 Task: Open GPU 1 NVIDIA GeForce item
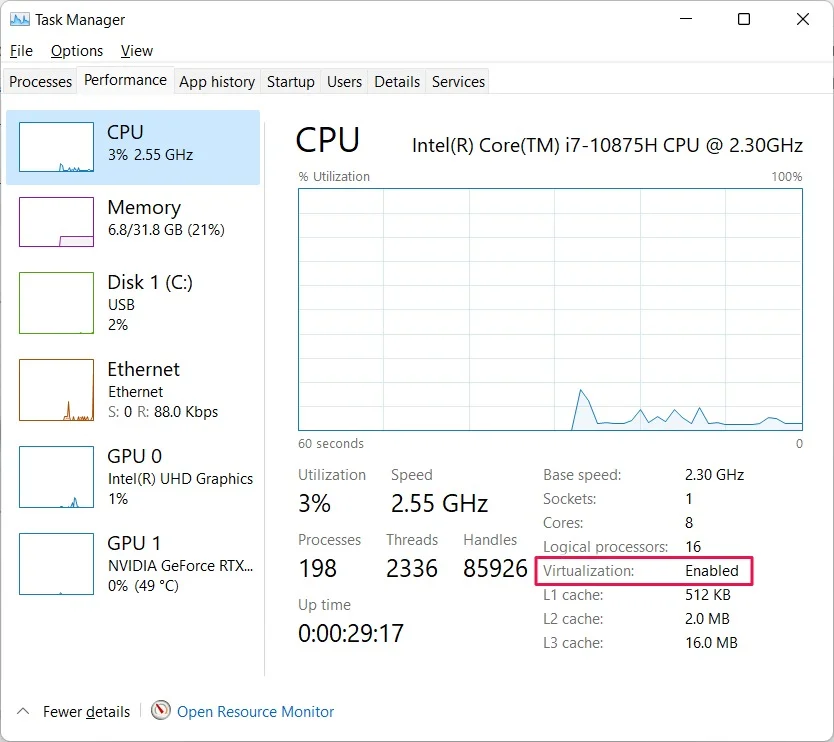tap(133, 564)
